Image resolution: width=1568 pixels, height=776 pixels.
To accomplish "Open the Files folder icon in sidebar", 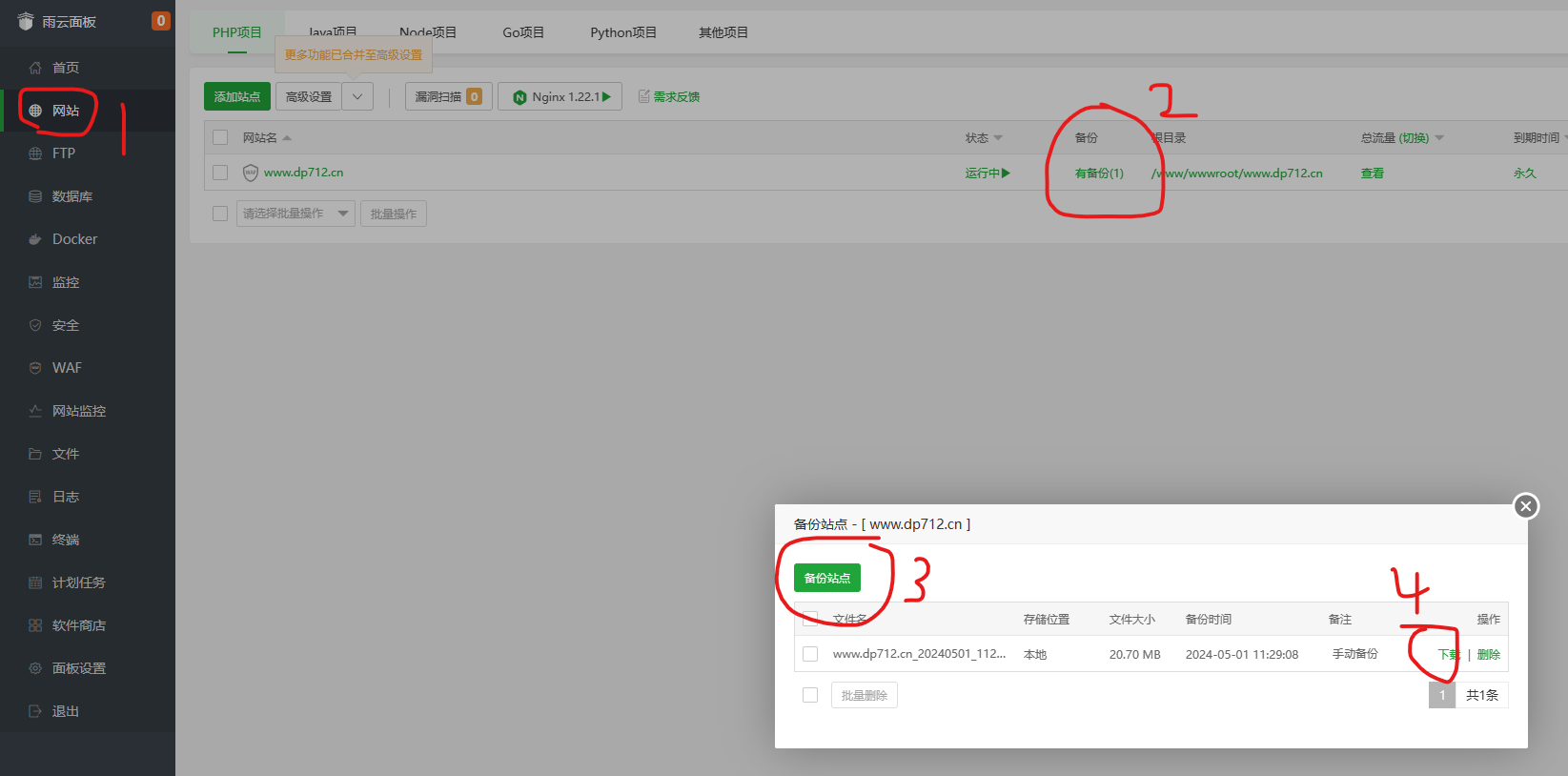I will [35, 454].
